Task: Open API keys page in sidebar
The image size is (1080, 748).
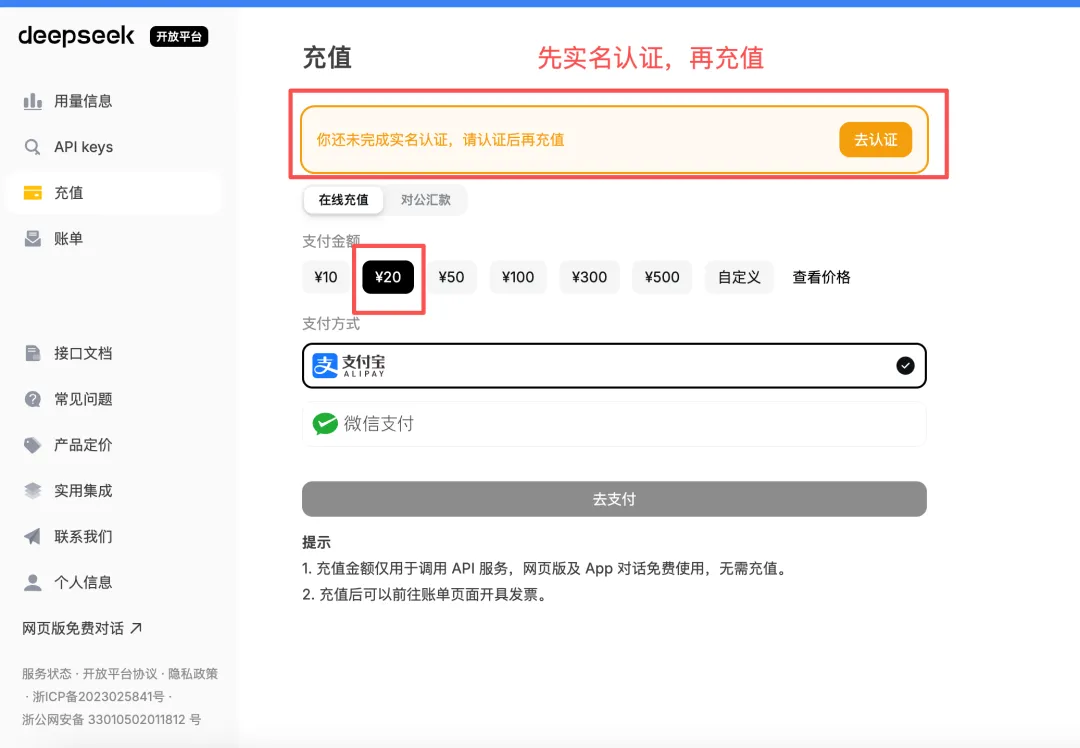Action: pos(113,147)
